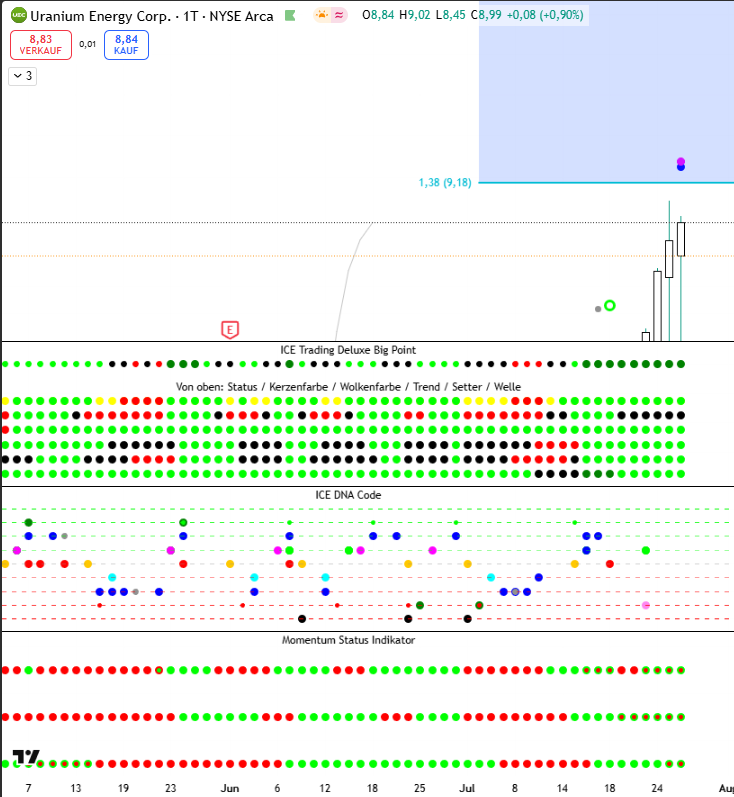The image size is (734, 797).
Task: Click the TradingView logo in bottom-left corner
Action: [26, 757]
